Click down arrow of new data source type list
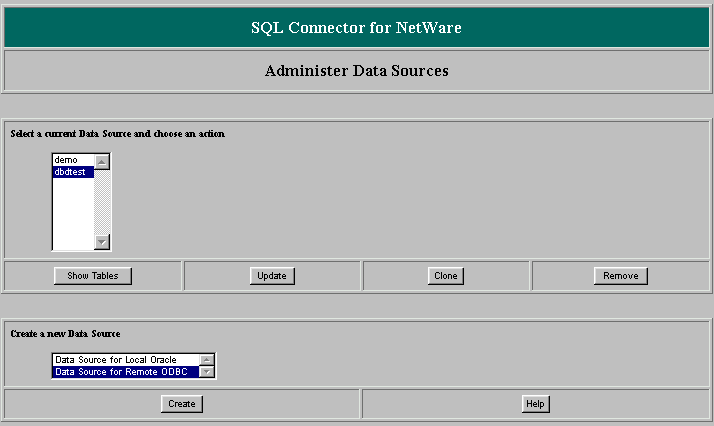Image resolution: width=714 pixels, height=426 pixels. (207, 372)
